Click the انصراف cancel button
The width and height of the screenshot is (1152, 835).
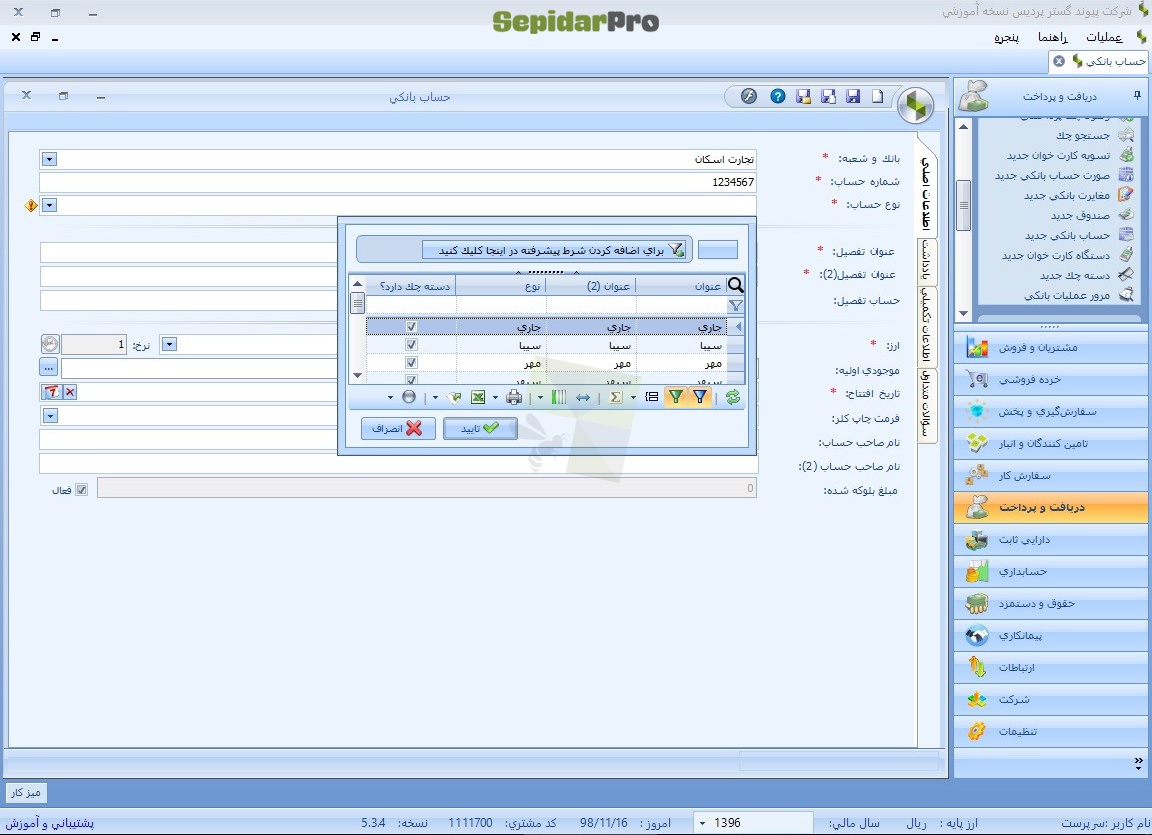click(397, 429)
